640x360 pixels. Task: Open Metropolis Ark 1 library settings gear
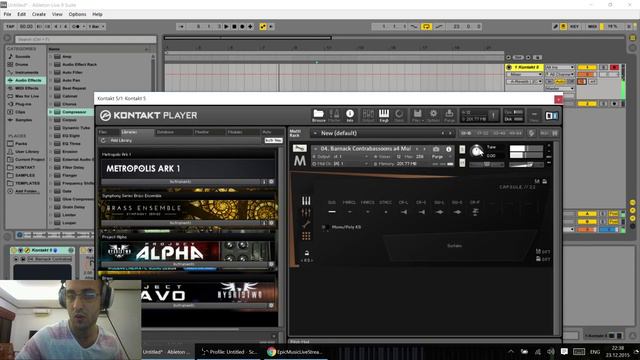[x=271, y=182]
